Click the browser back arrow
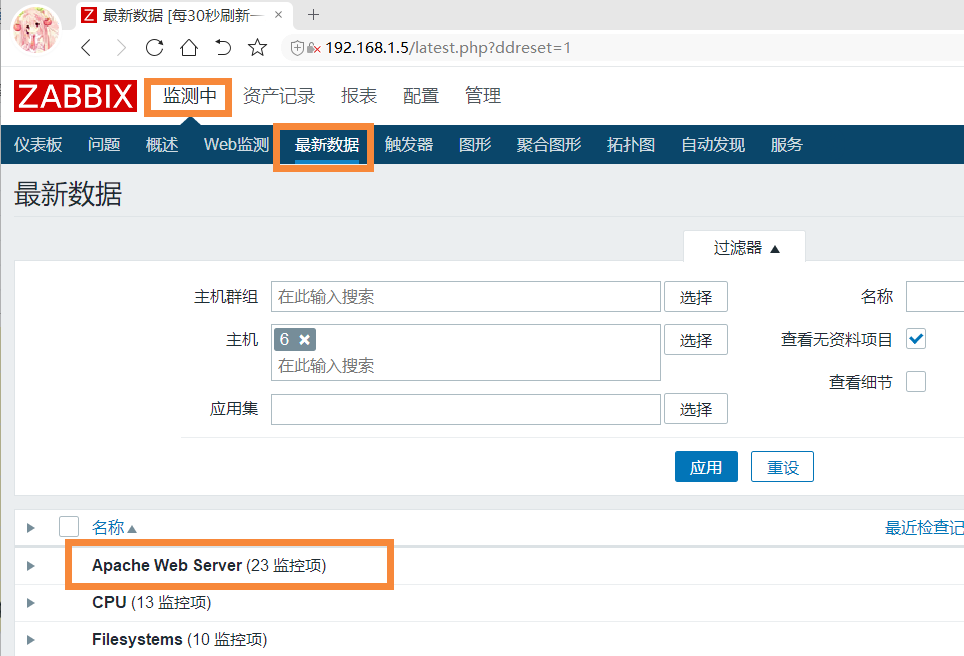This screenshot has height=656, width=964. tap(86, 48)
